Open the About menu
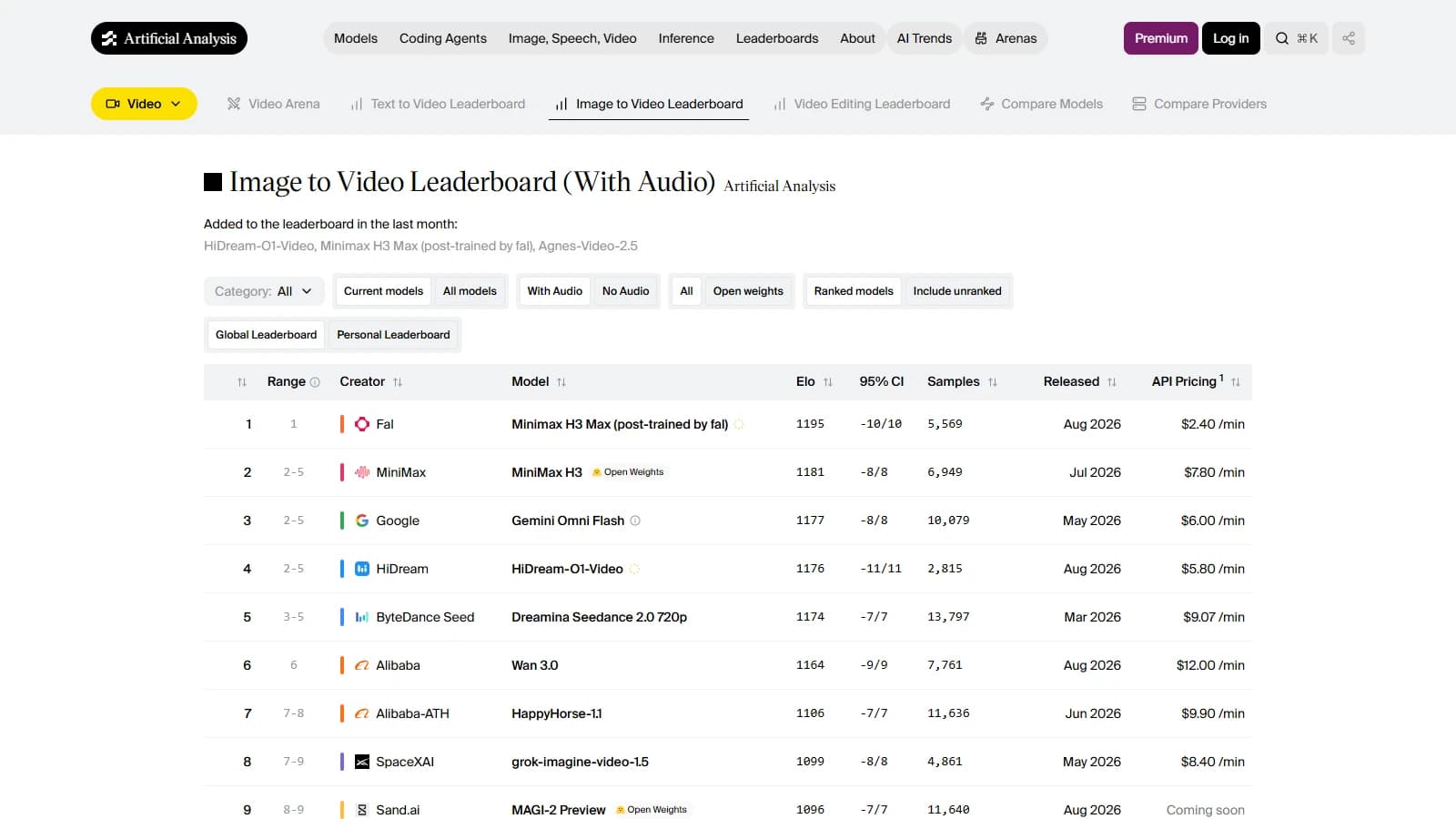 pyautogui.click(x=857, y=38)
